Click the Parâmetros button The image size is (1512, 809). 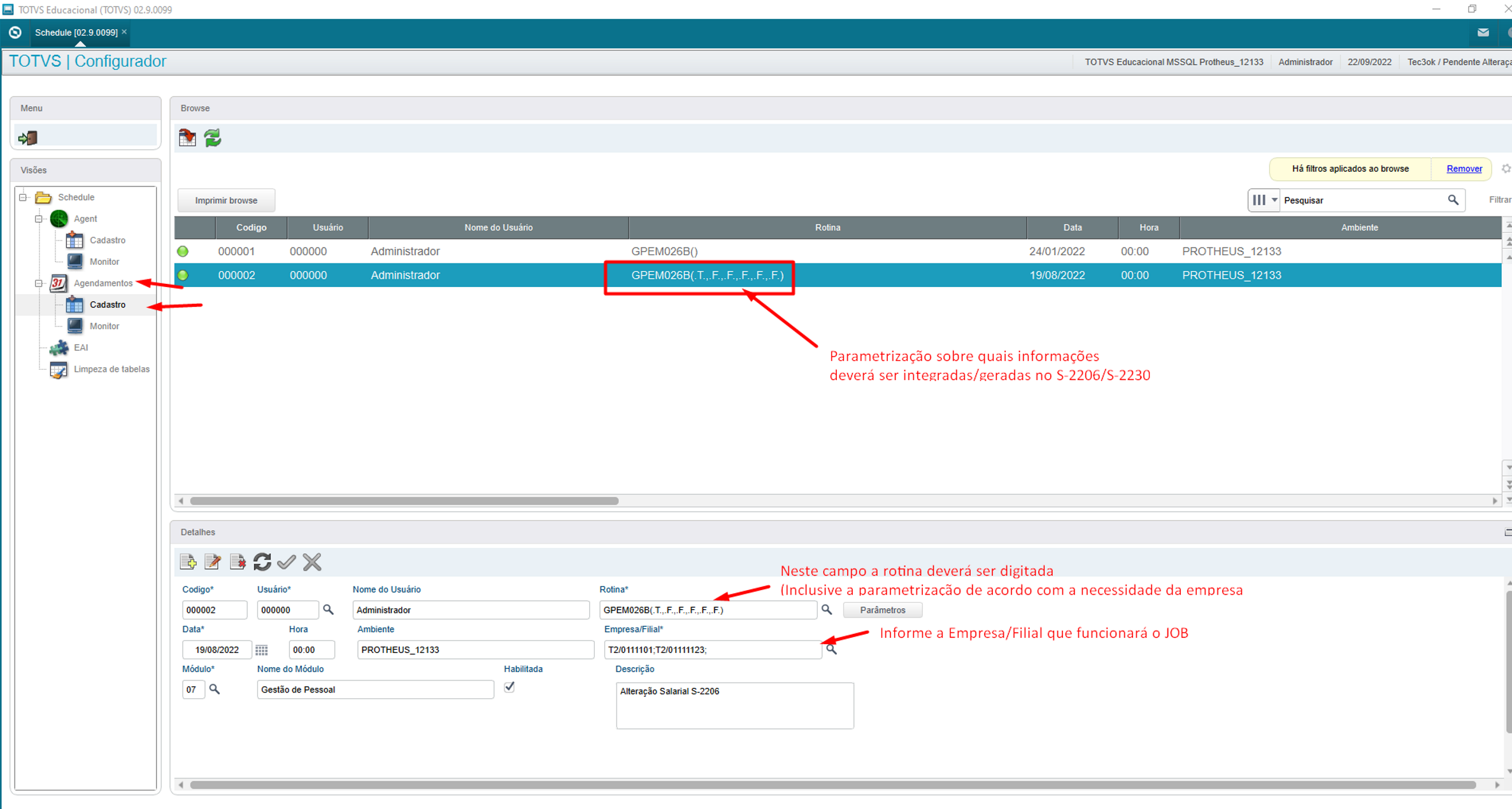(882, 610)
